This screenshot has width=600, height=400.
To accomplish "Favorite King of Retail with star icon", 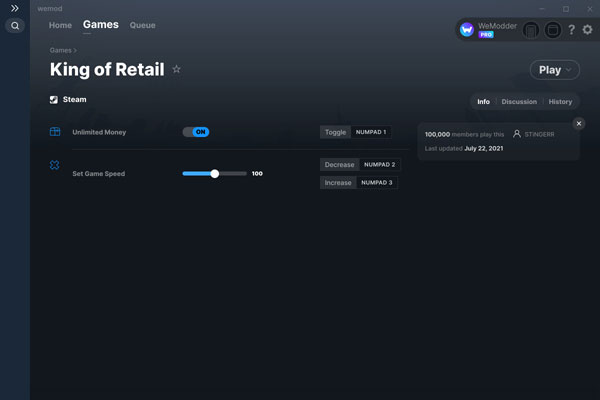I will (x=176, y=69).
